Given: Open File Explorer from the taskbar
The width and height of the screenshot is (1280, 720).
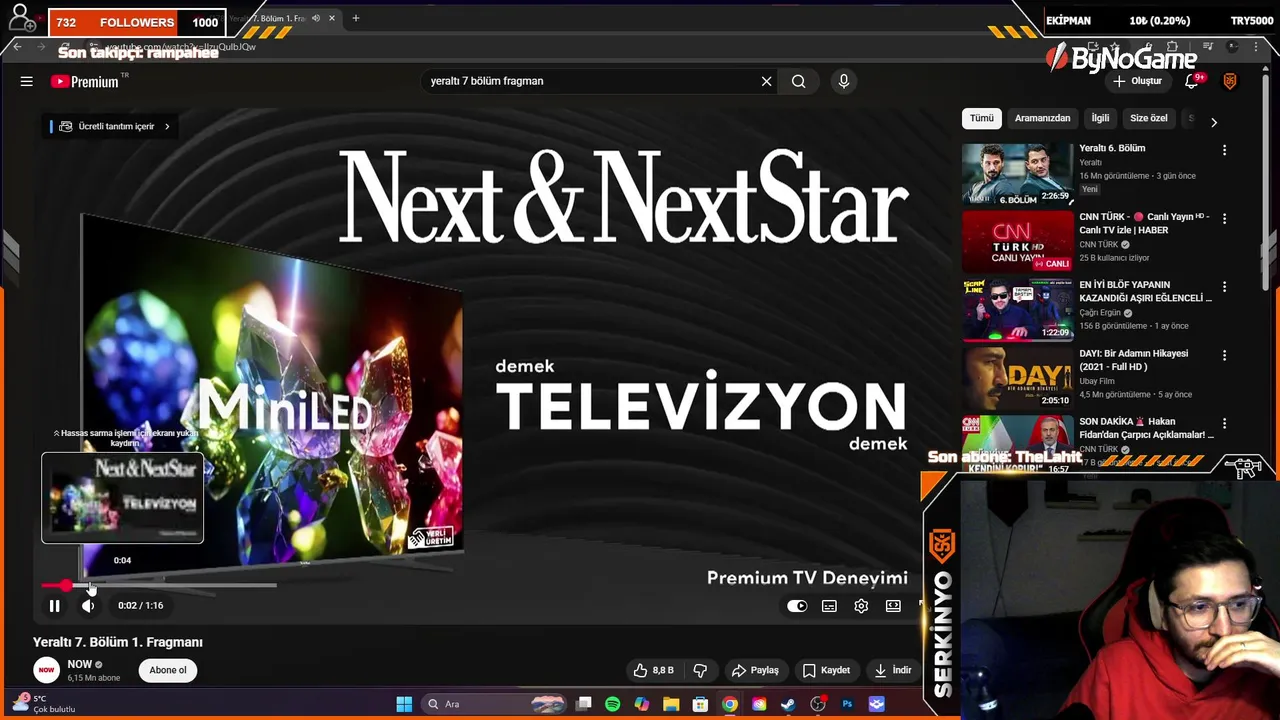Looking at the screenshot, I should click(671, 704).
